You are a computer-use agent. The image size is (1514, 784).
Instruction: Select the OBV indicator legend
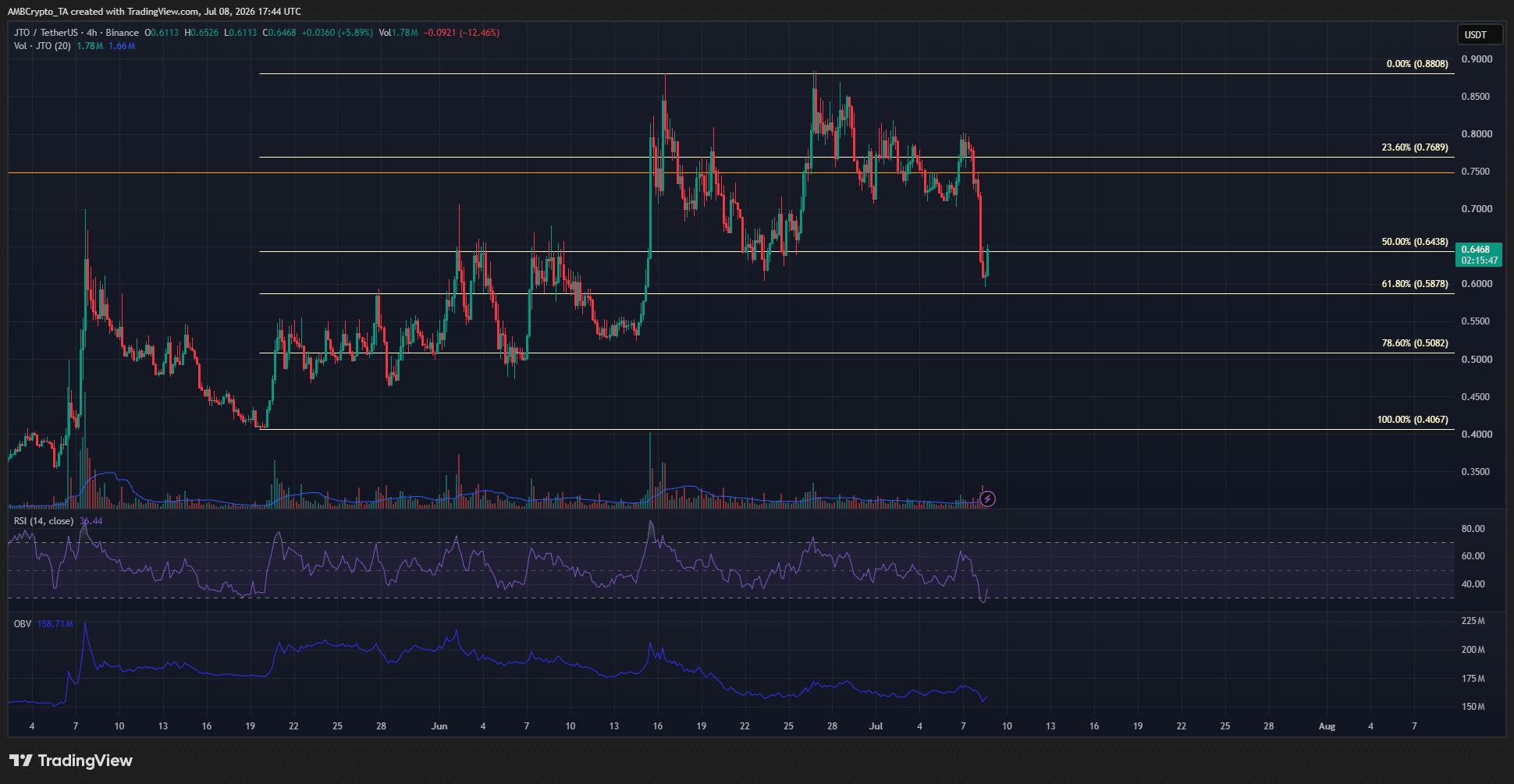tap(23, 624)
